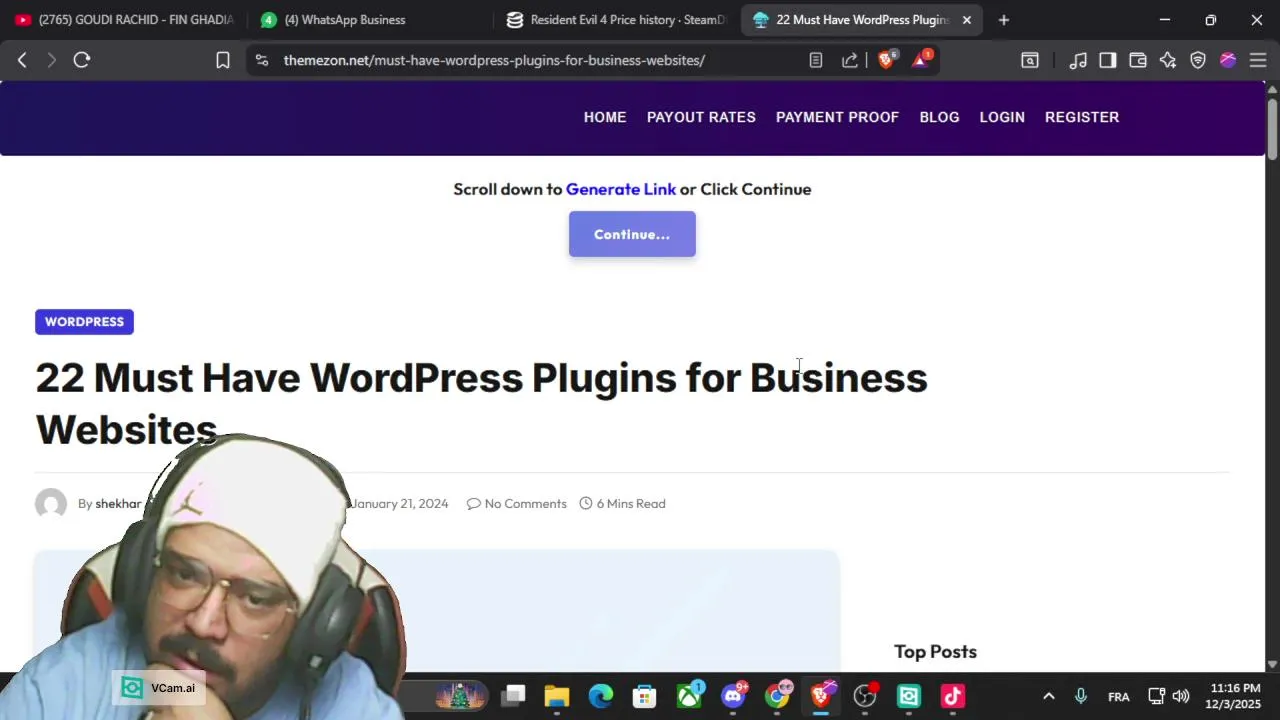Open Brave Shields lion icon
This screenshot has width=1280, height=720.
pyautogui.click(x=885, y=60)
